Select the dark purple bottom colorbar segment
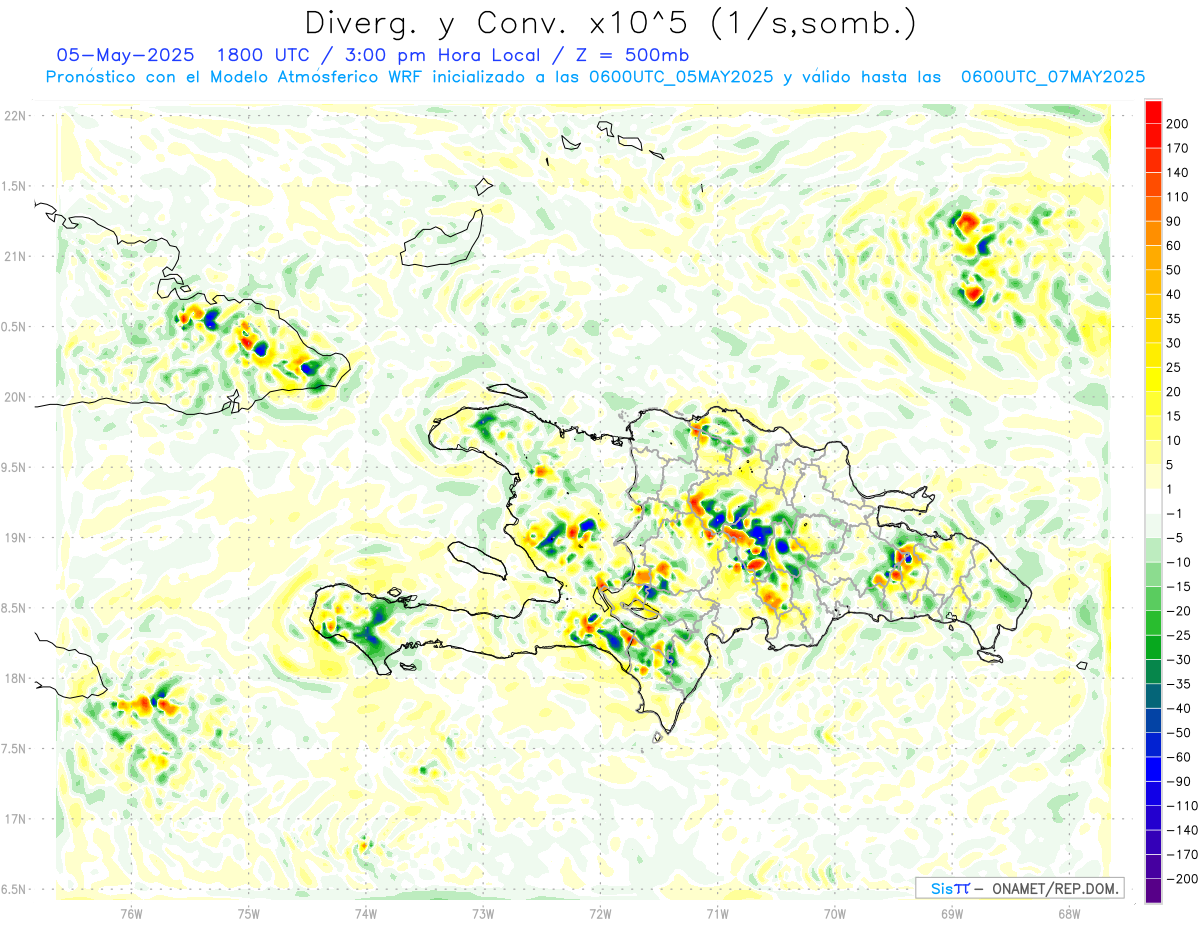The width and height of the screenshot is (1200, 927). coord(1153,891)
